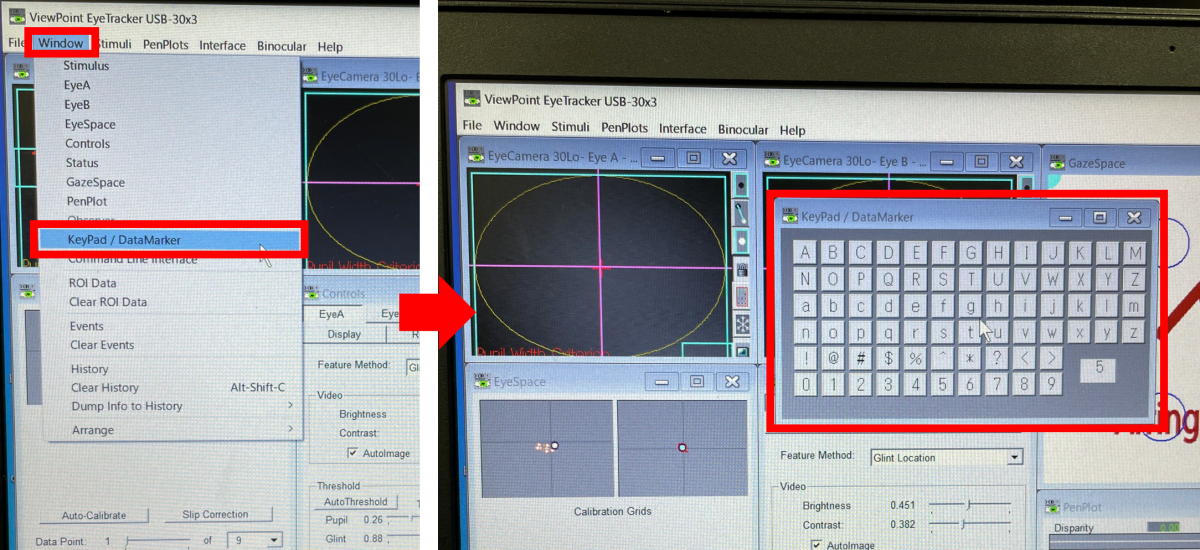Choose EyeSpace from the Window menu list

pyautogui.click(x=89, y=124)
